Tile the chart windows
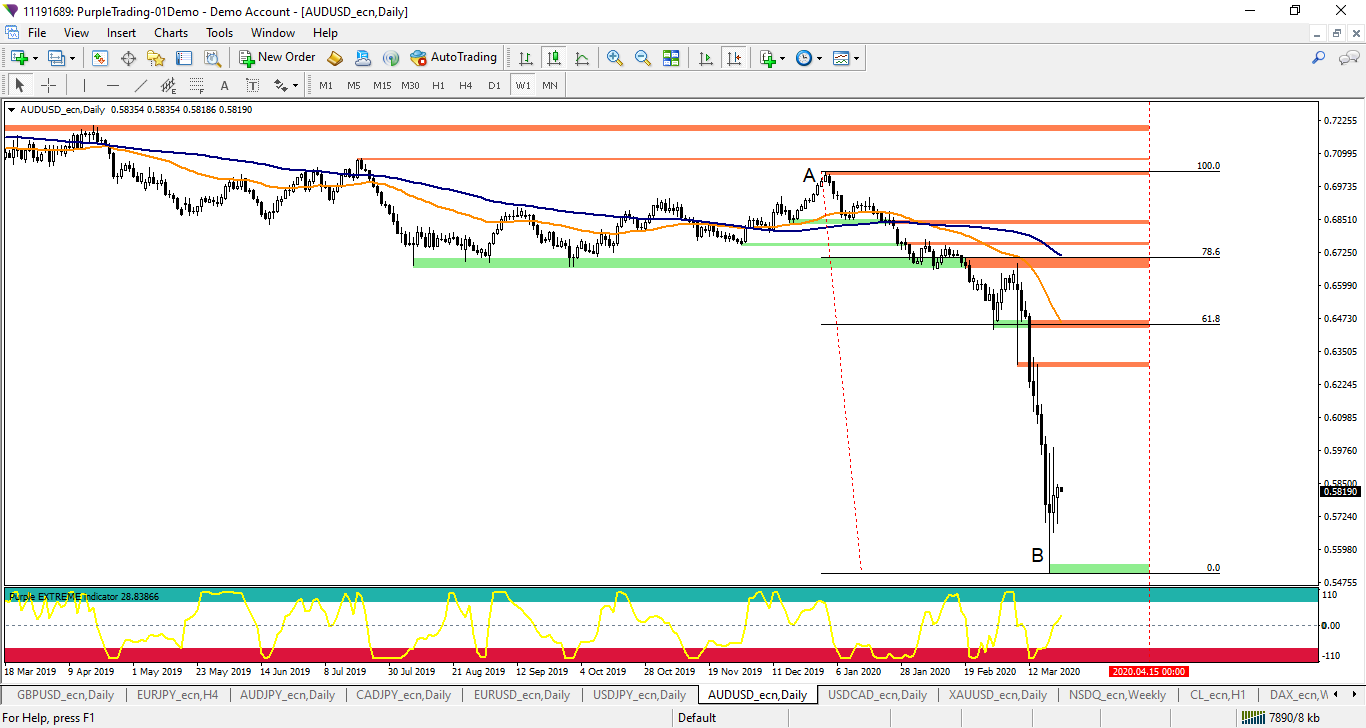 click(x=671, y=58)
